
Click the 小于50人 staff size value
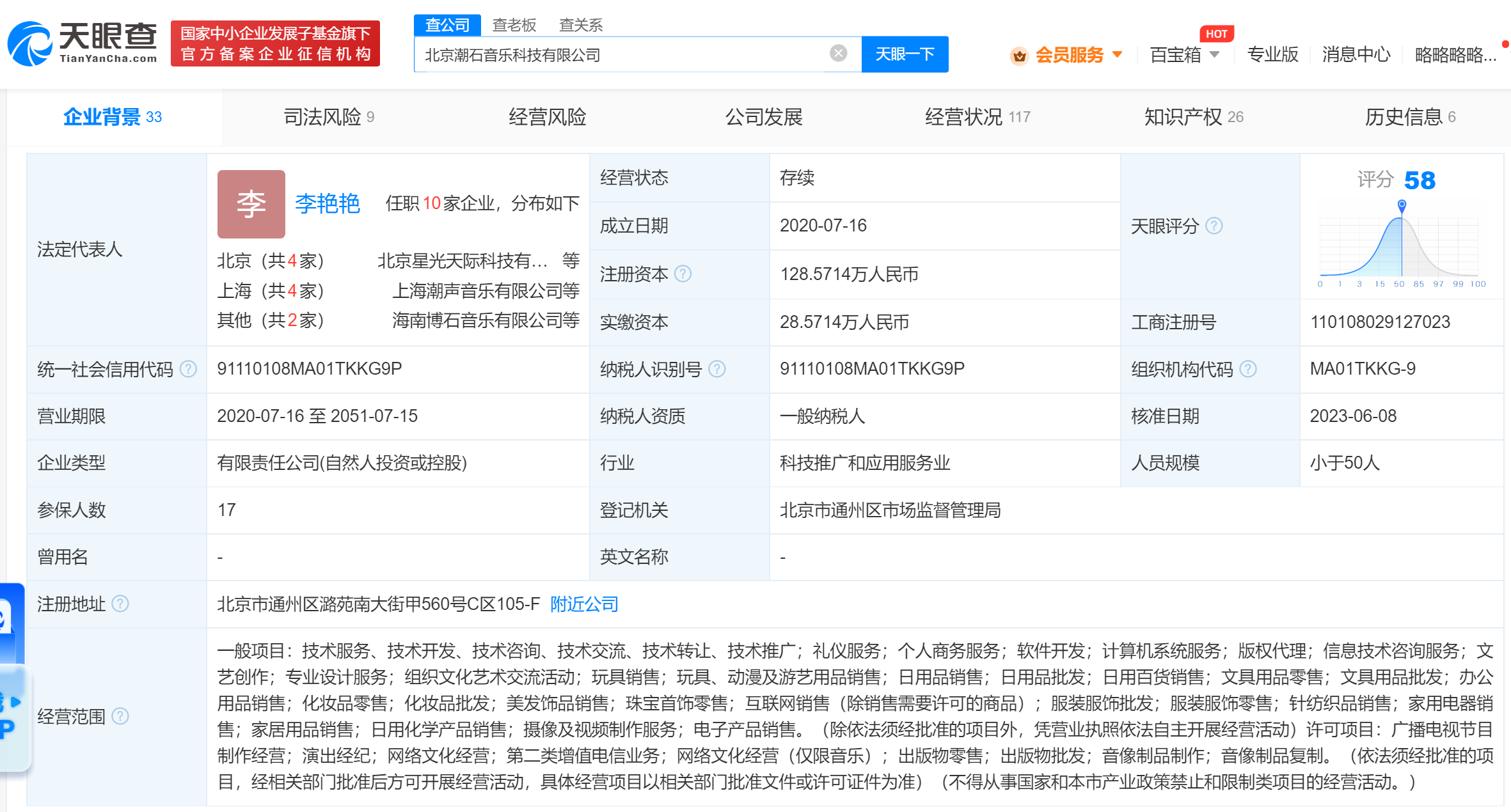pos(1345,463)
